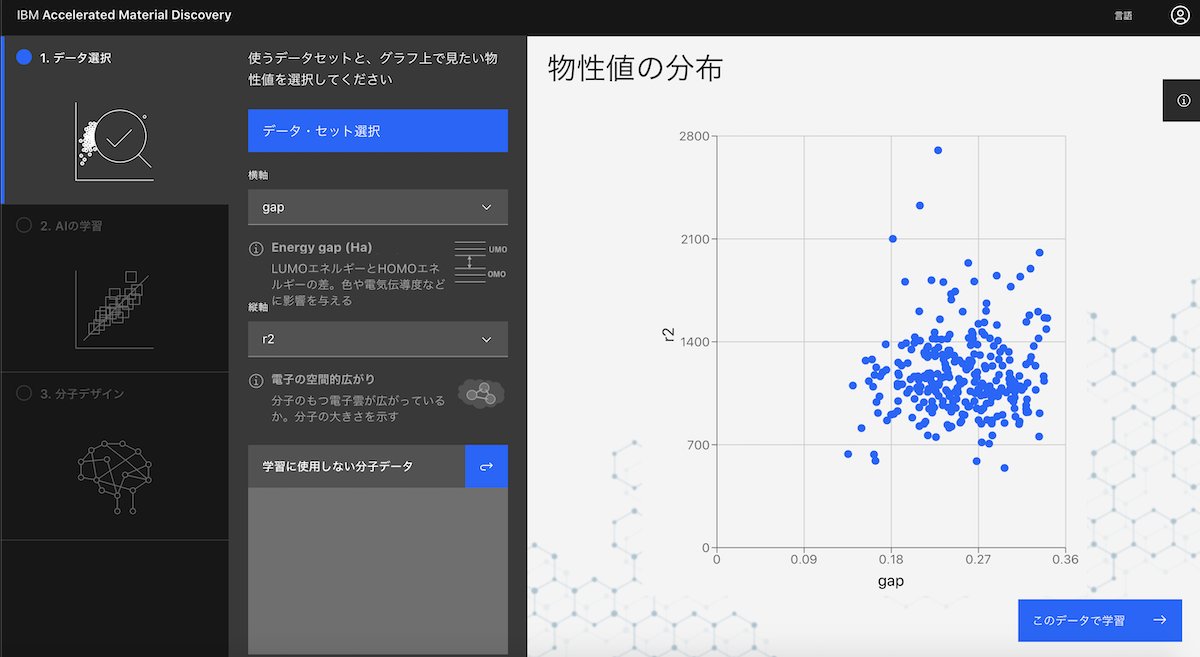
Task: Click the step 2 radio indicator circle
Action: 25,226
